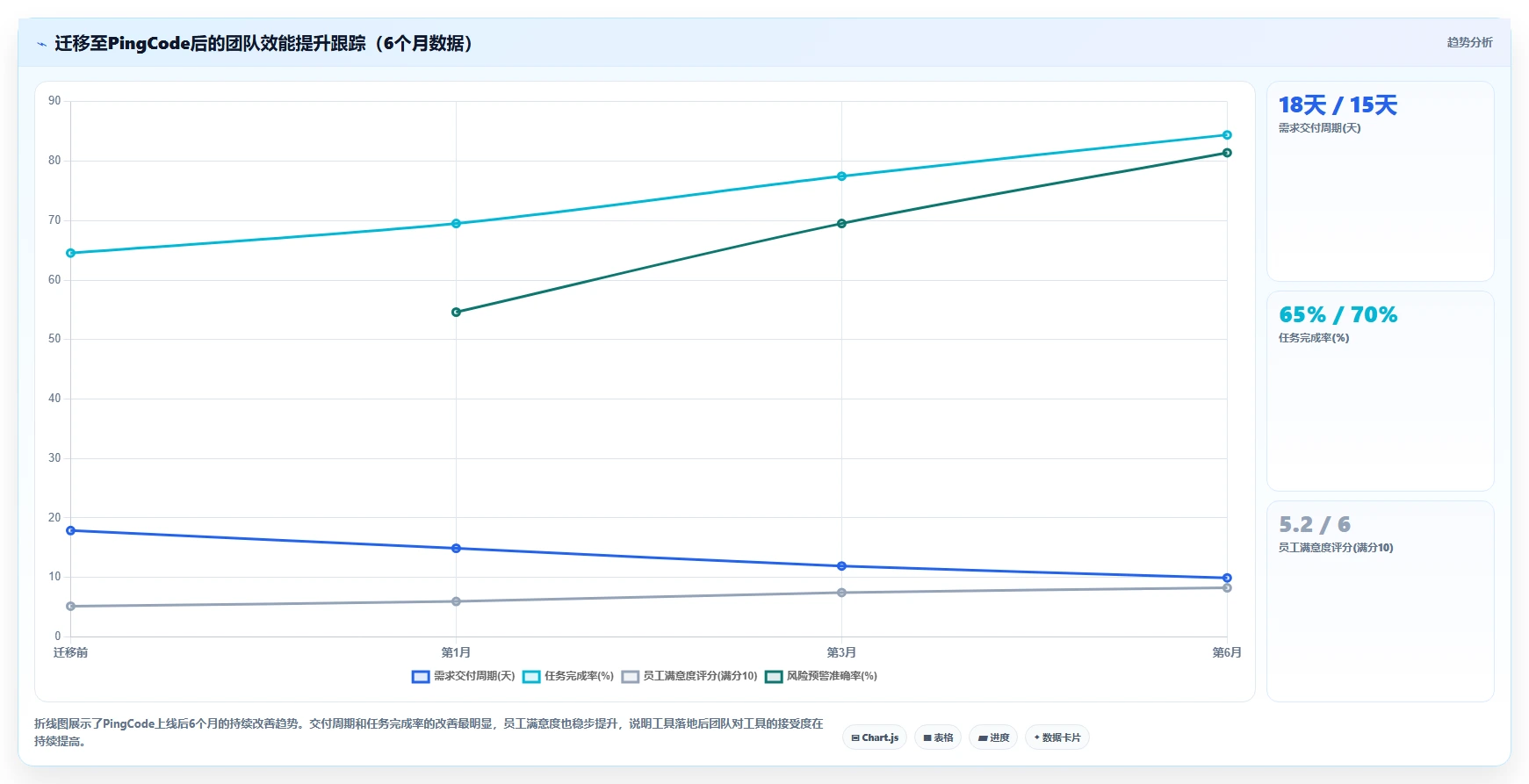This screenshot has width=1529, height=784.
Task: Select the risk alert accuracy point at 第1月
Action: pos(456,313)
